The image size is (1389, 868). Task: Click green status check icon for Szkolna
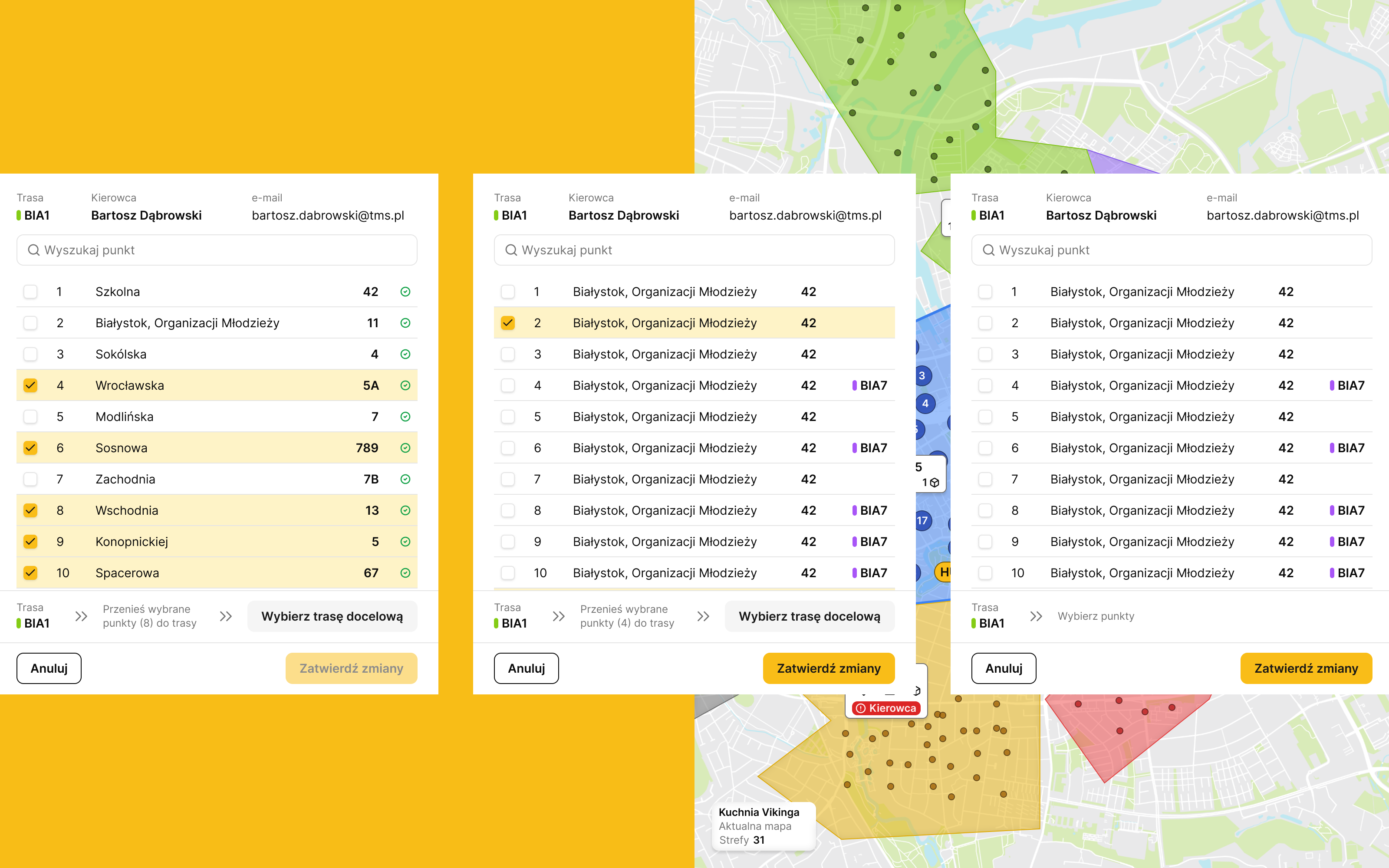(x=405, y=292)
